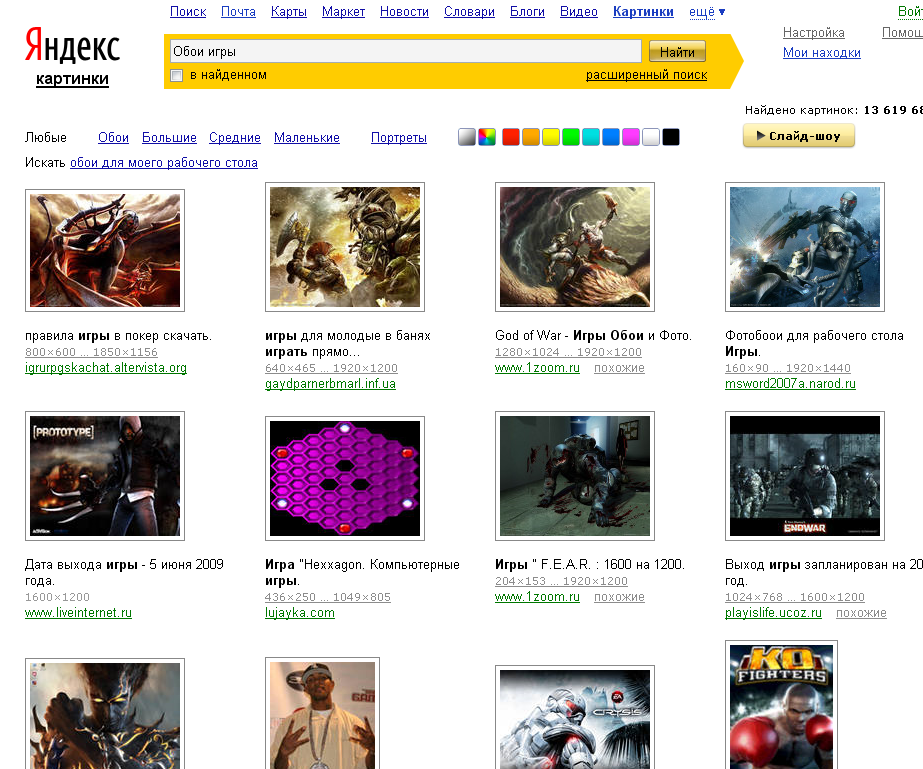The height and width of the screenshot is (769, 923).
Task: Open Настройка settings link
Action: point(814,32)
